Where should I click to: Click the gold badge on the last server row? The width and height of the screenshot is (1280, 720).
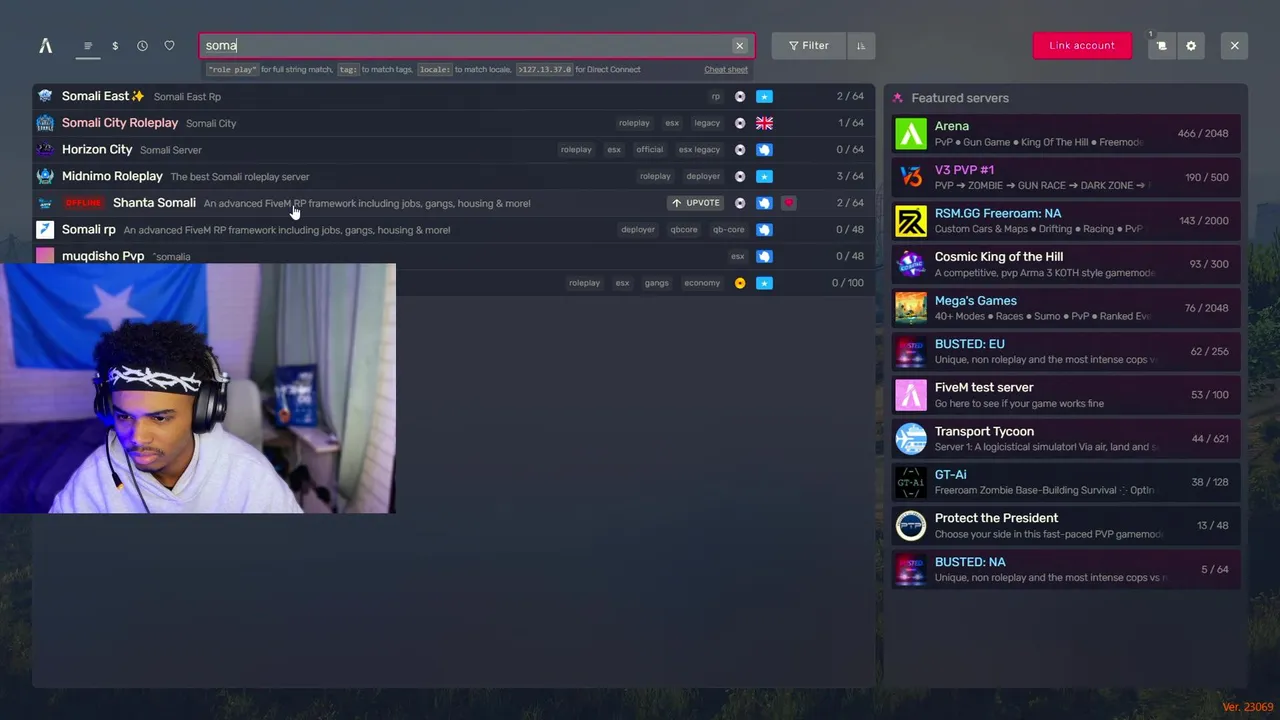pyautogui.click(x=740, y=283)
